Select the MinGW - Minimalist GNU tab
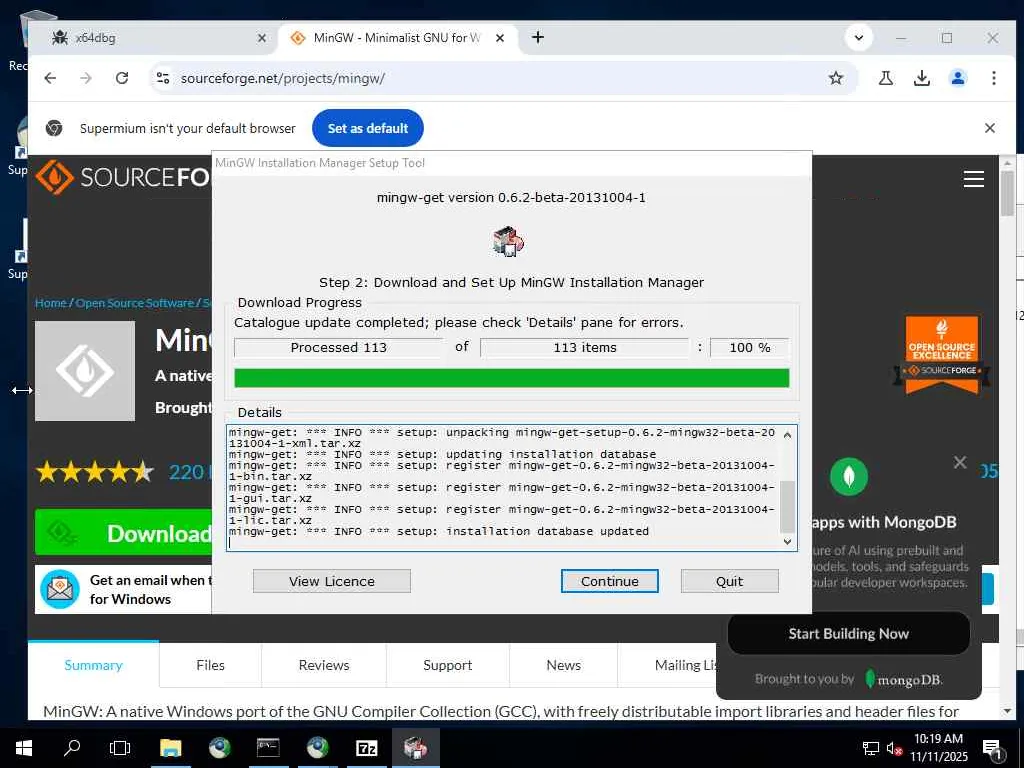 pos(398,38)
